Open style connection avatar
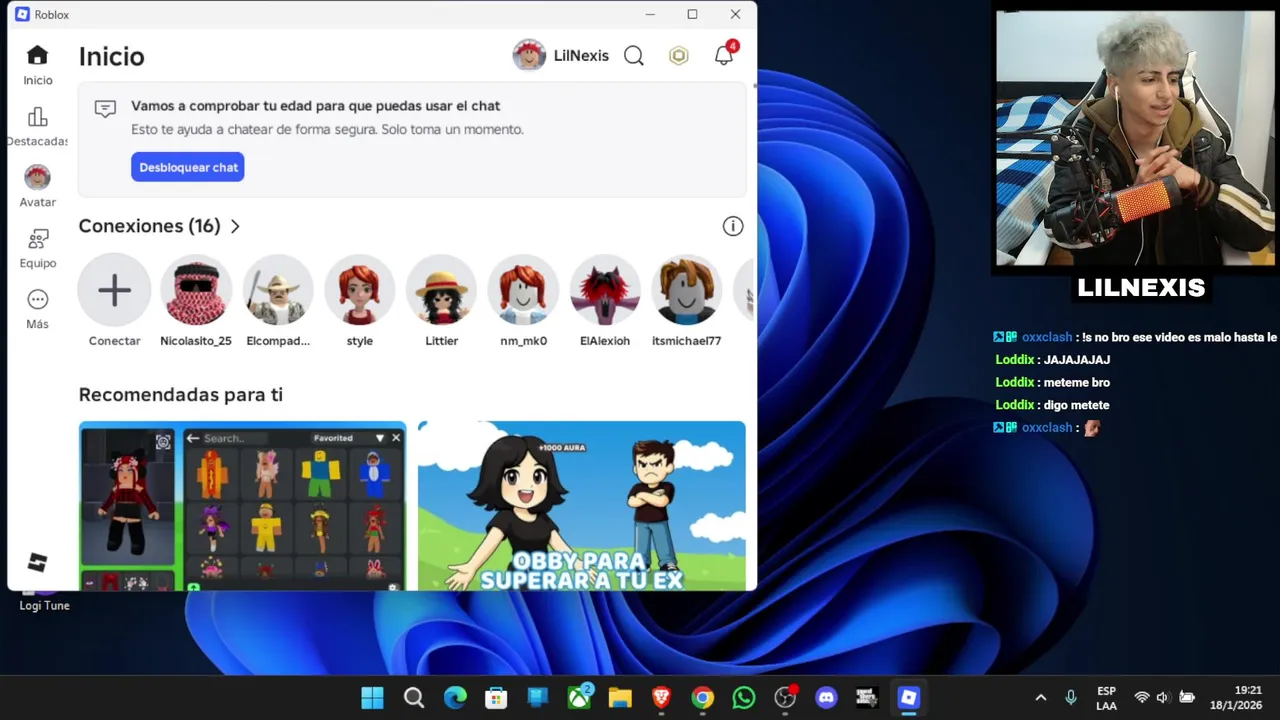 360,291
